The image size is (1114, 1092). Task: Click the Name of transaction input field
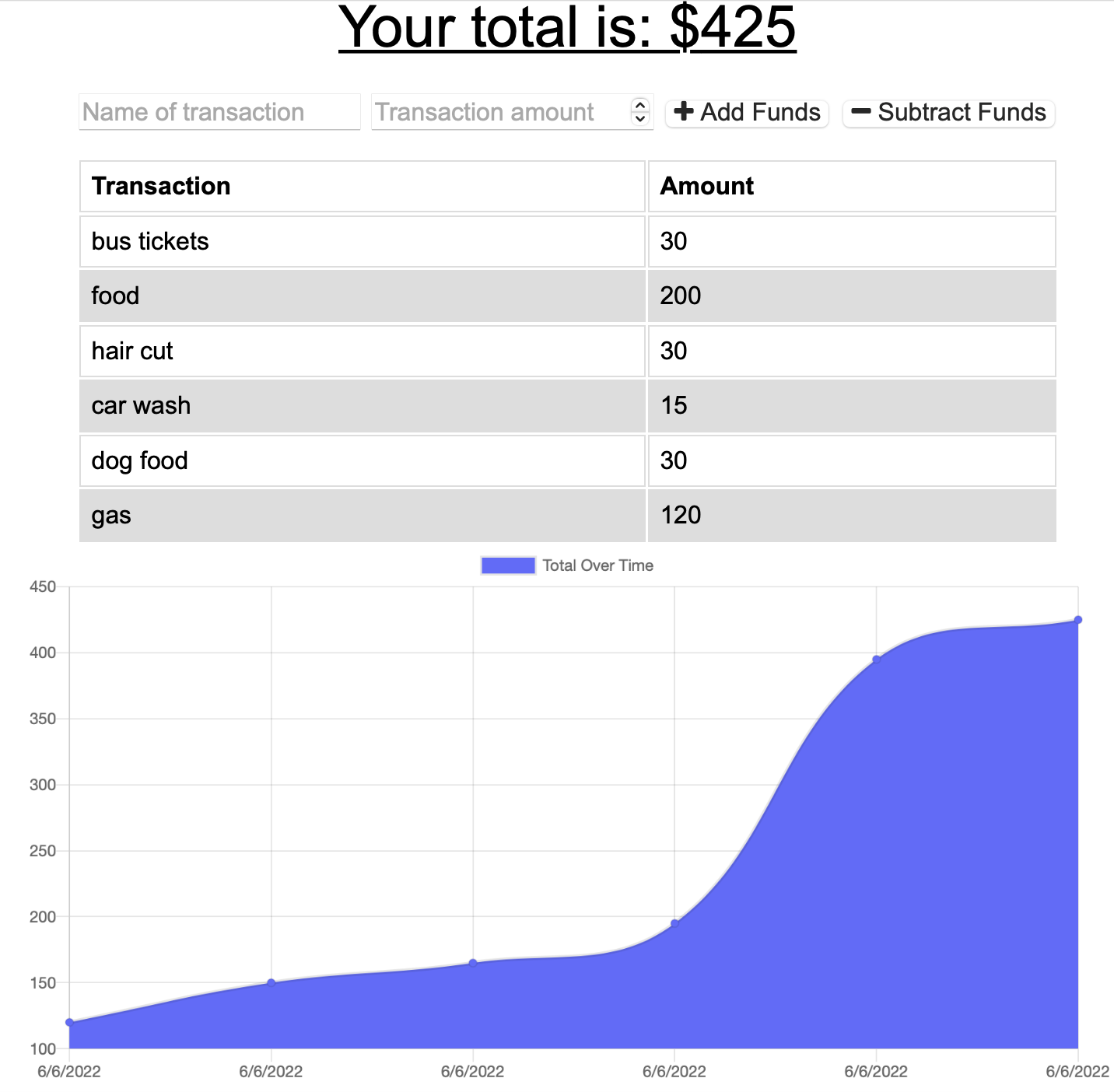tap(219, 112)
